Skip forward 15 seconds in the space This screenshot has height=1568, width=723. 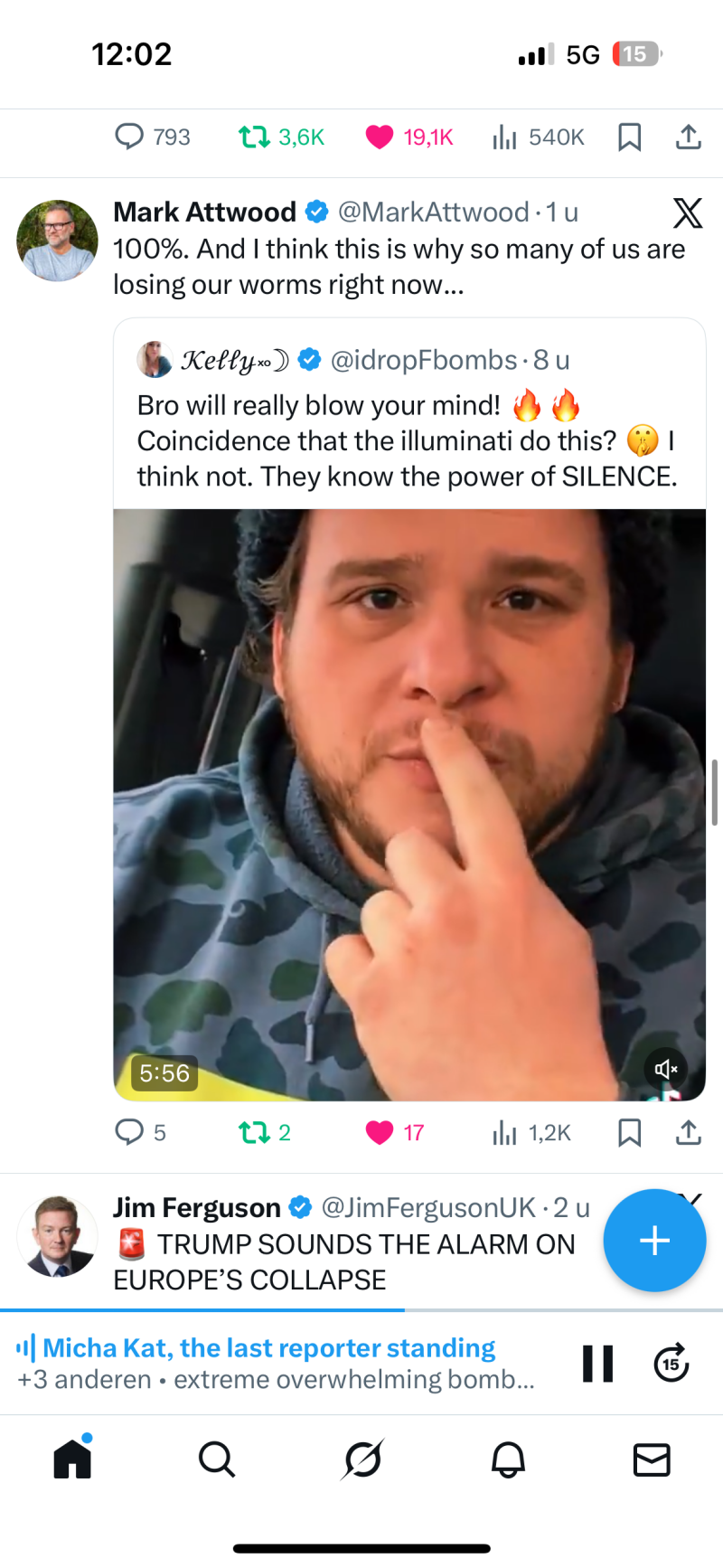coord(671,1364)
